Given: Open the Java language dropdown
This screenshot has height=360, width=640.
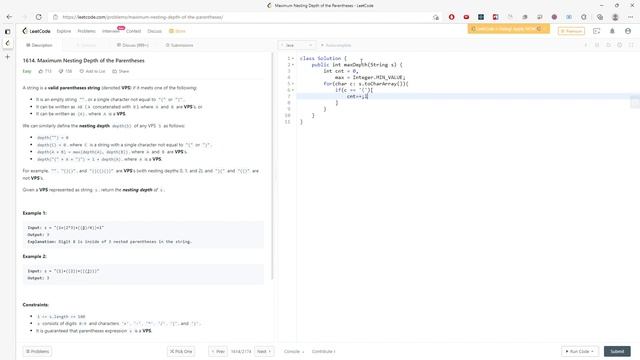Looking at the screenshot, I should 297,45.
